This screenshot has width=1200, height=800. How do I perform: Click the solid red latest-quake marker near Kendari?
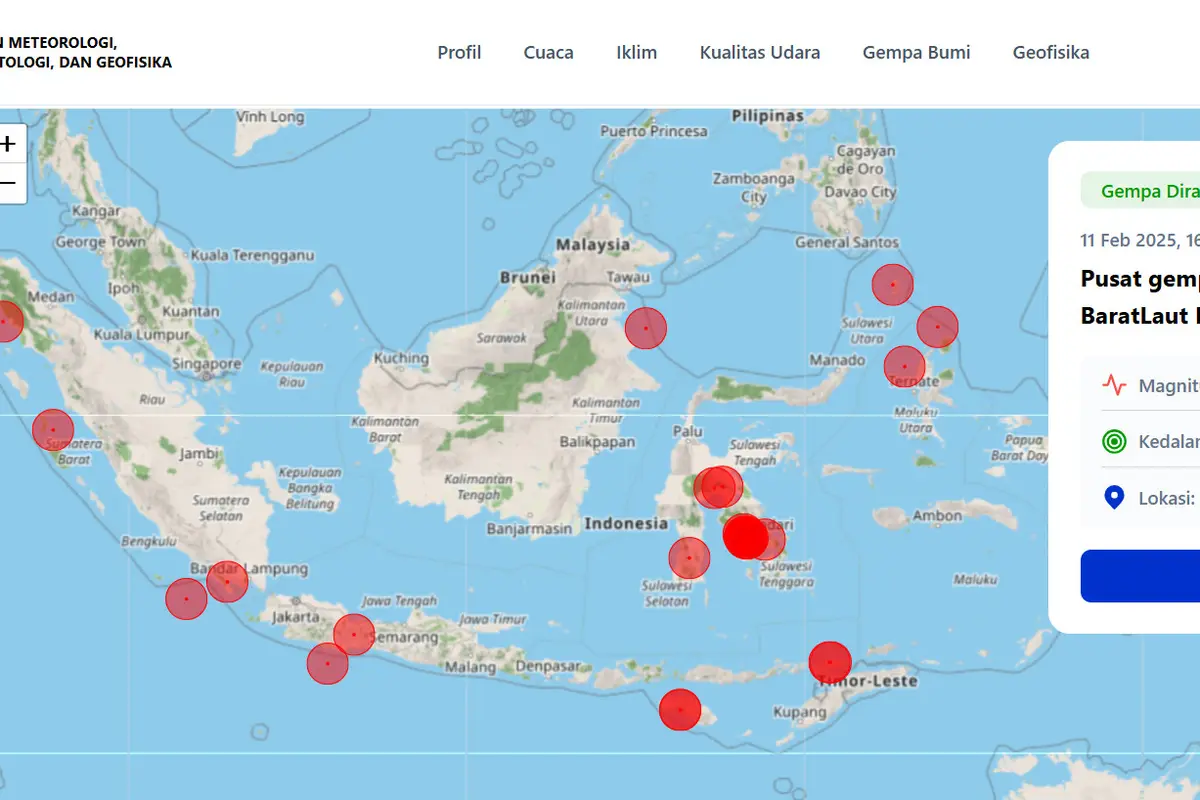(x=745, y=536)
